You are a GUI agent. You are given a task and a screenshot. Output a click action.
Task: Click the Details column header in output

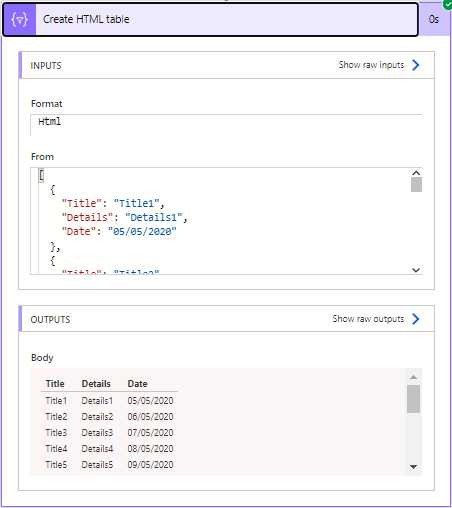pos(96,384)
